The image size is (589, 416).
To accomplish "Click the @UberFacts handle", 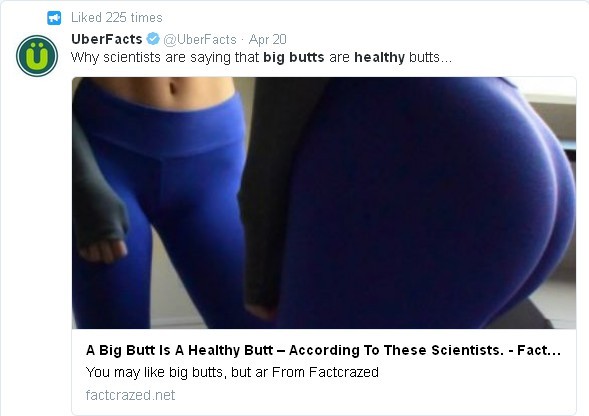I will [200, 39].
